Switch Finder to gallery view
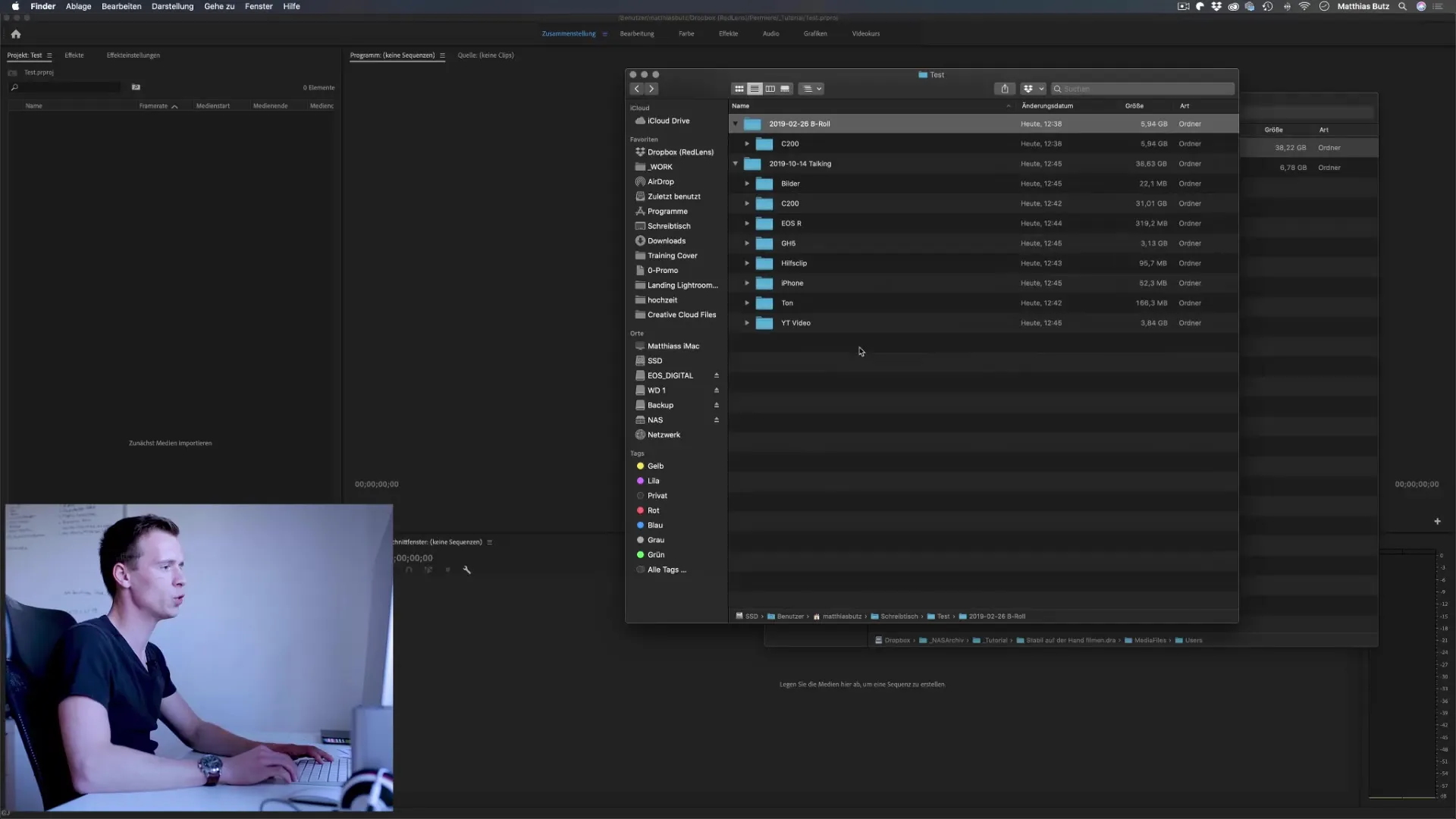The height and width of the screenshot is (819, 1456). point(785,89)
